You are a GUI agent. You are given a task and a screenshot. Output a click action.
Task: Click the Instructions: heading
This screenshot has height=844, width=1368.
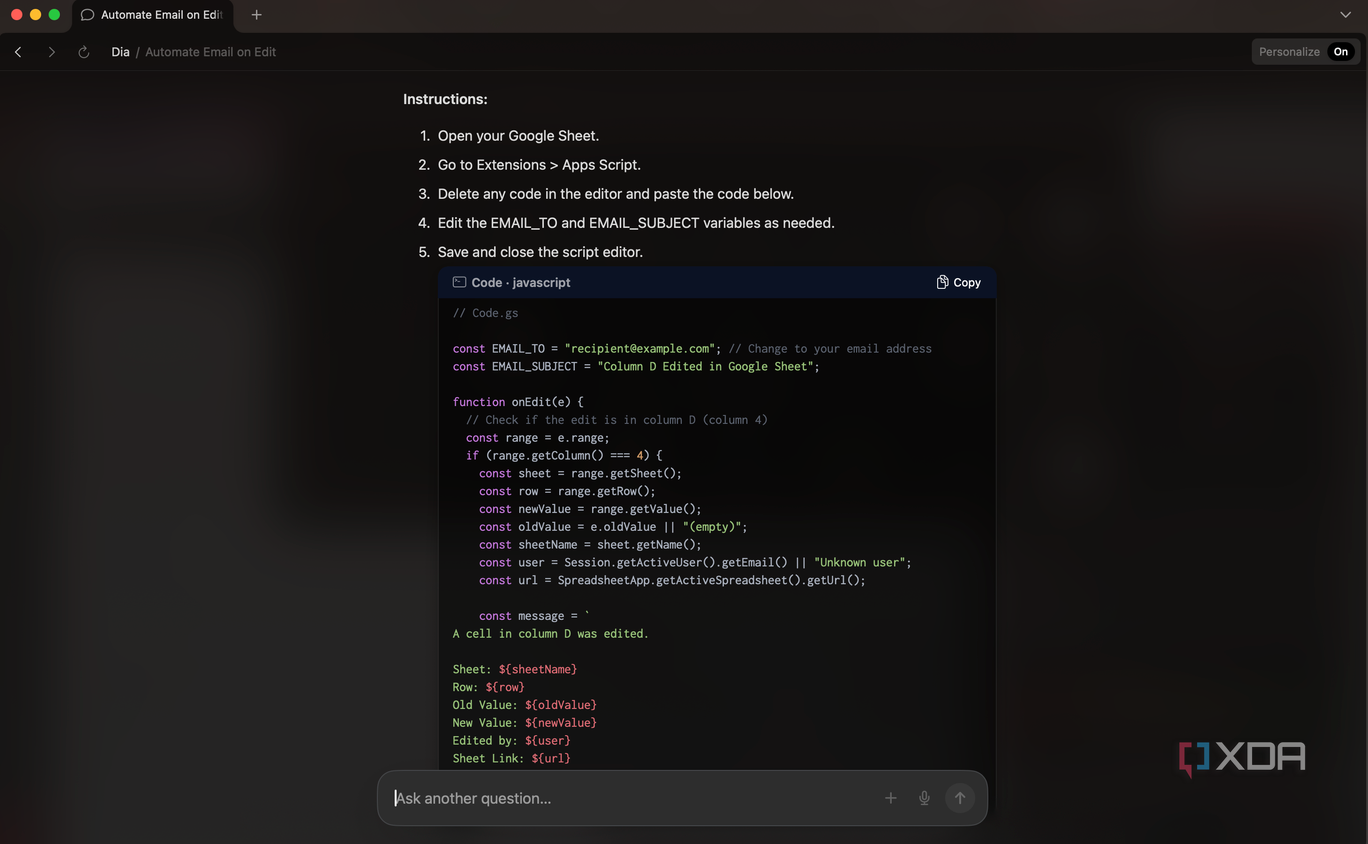(x=445, y=99)
